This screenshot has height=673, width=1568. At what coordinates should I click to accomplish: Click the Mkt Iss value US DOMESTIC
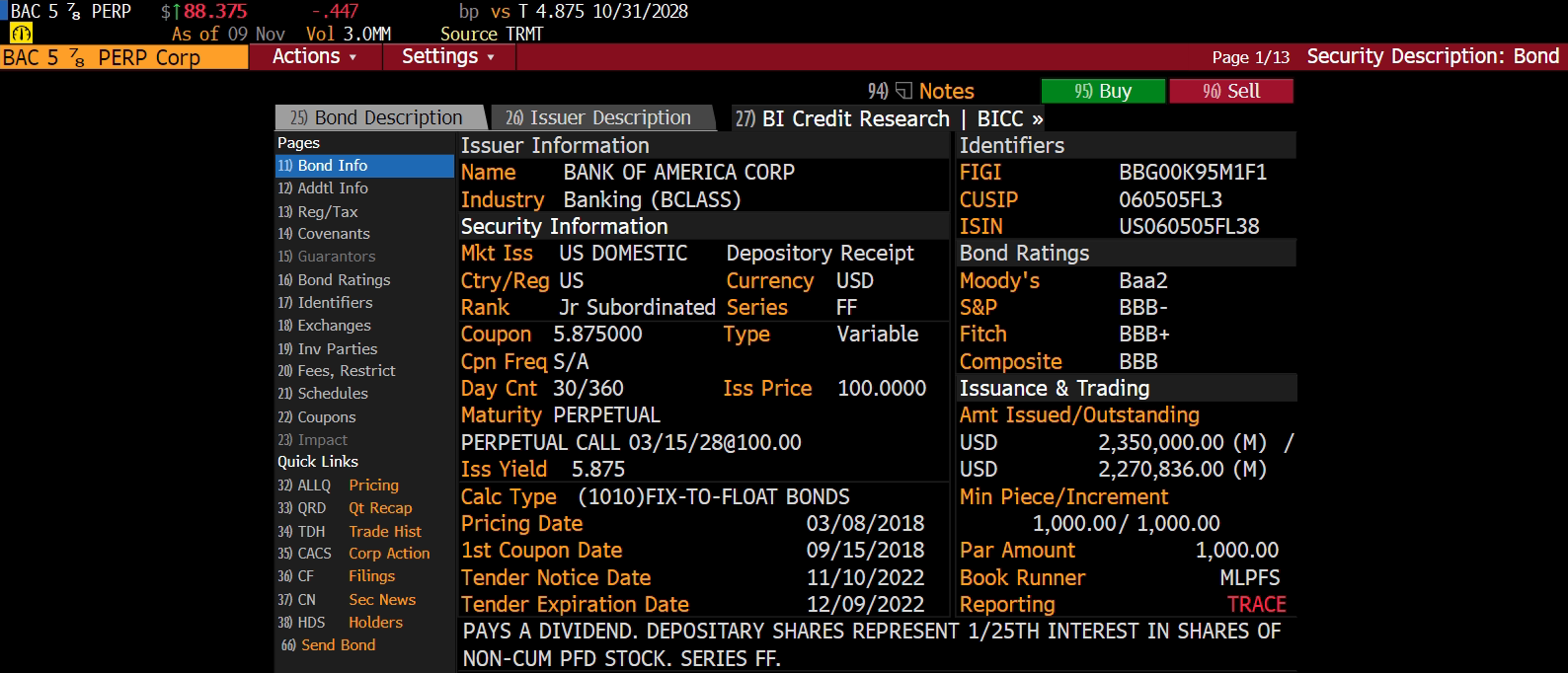(x=623, y=254)
